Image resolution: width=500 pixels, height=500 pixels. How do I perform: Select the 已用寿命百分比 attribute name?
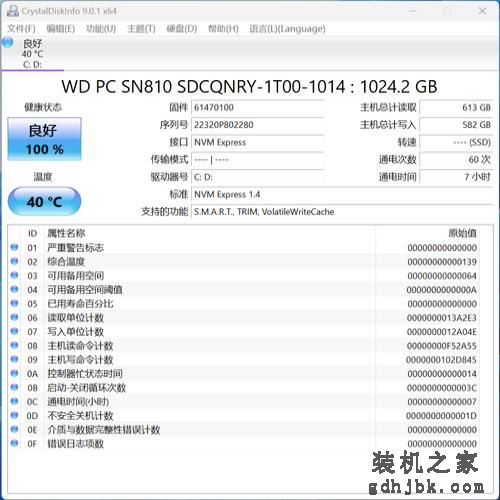(80, 304)
